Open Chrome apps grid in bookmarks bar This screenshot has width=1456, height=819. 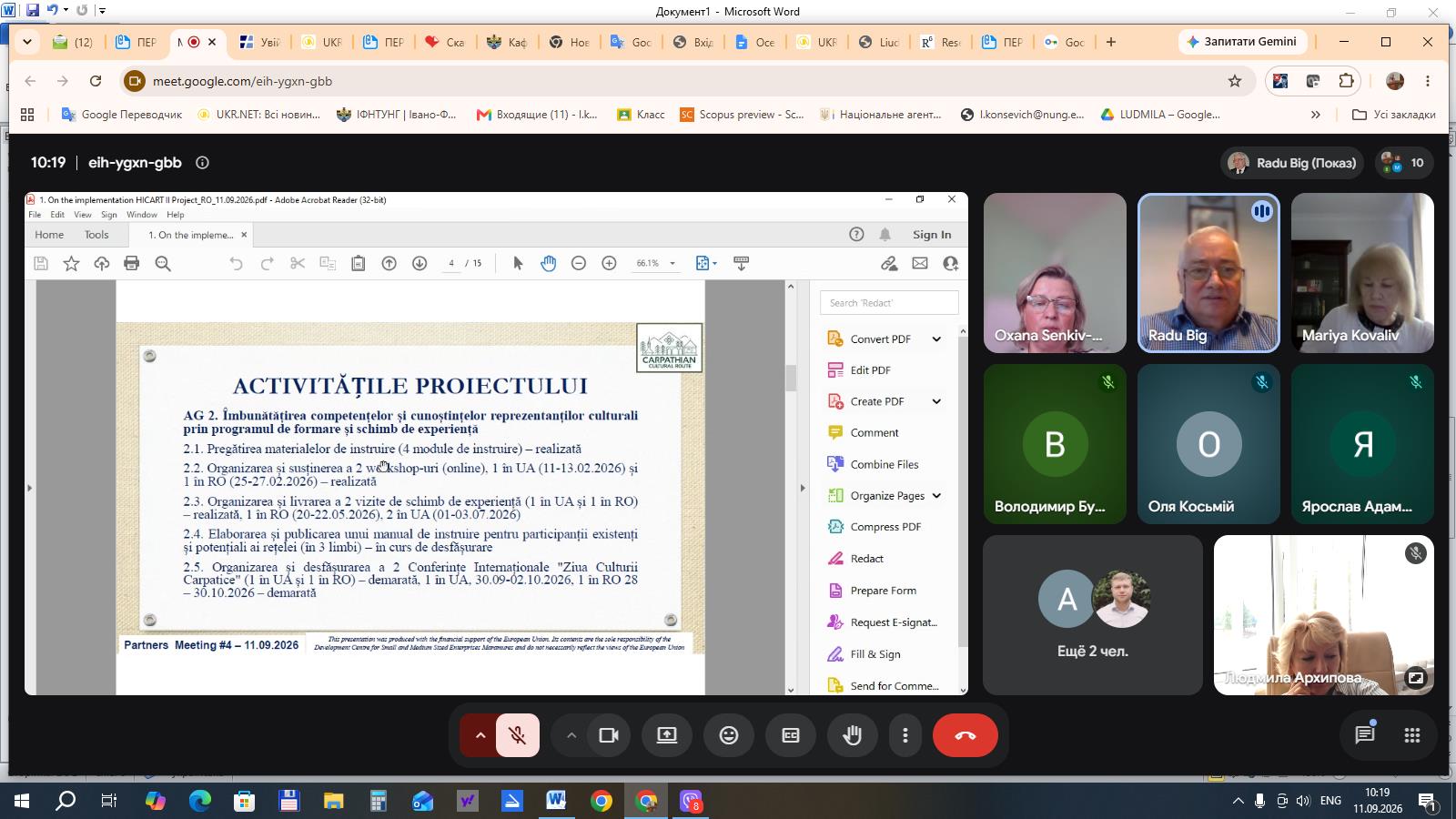point(27,115)
